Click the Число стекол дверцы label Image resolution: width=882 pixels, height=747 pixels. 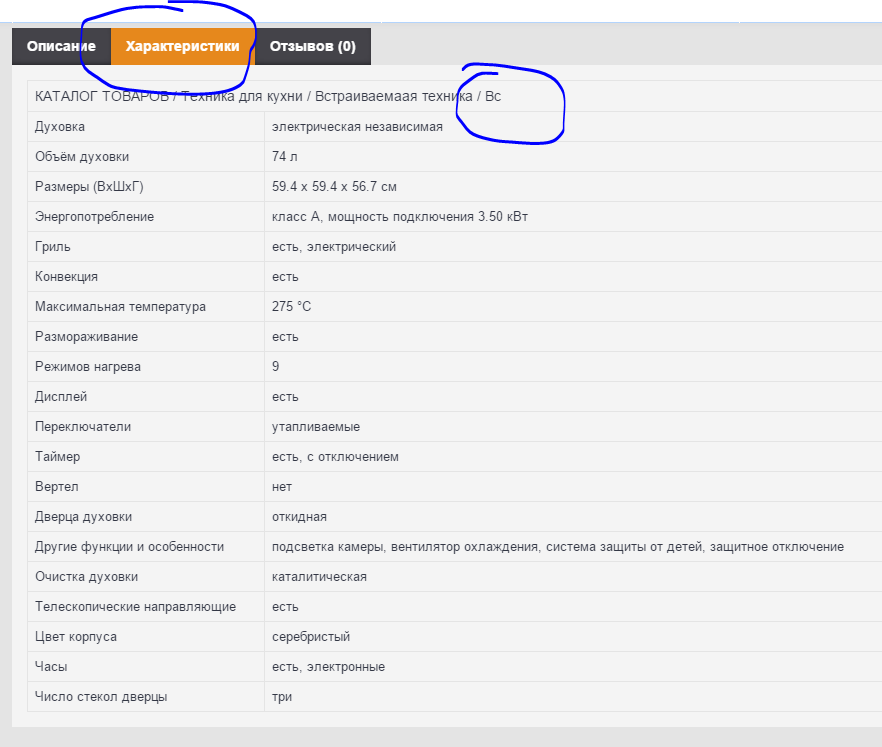coord(101,696)
